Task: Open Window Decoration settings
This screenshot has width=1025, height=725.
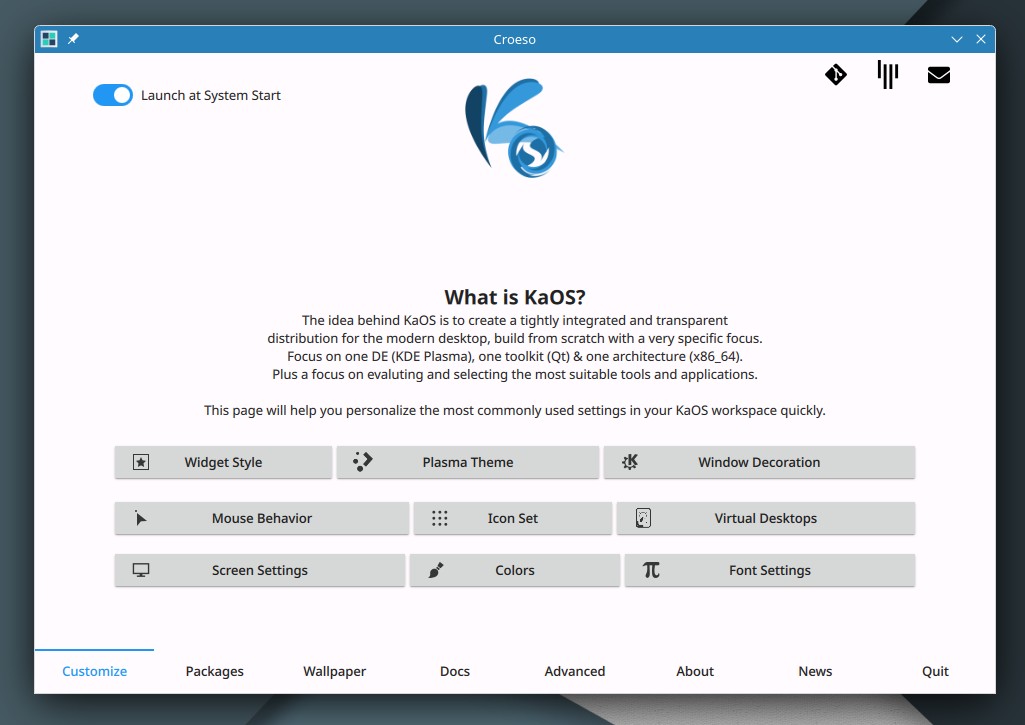Action: tap(759, 462)
